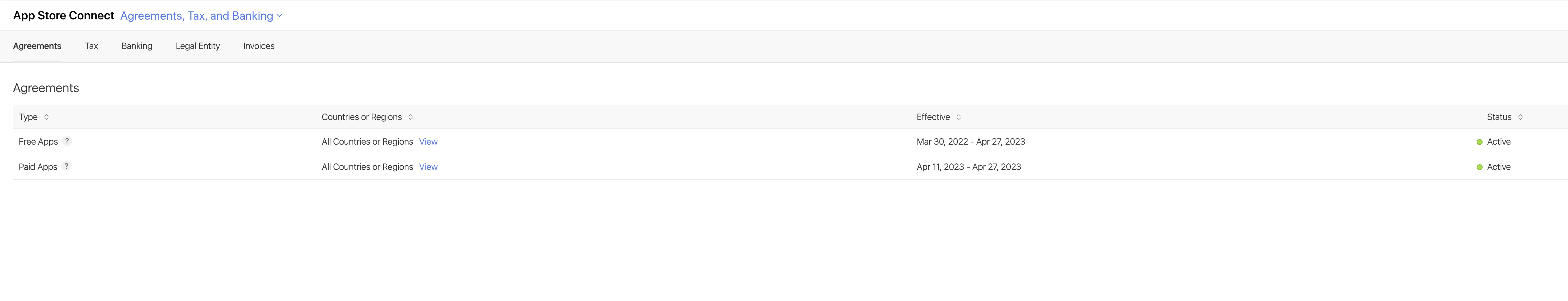Select the Invoices tab
The width and height of the screenshot is (1568, 301).
259,46
